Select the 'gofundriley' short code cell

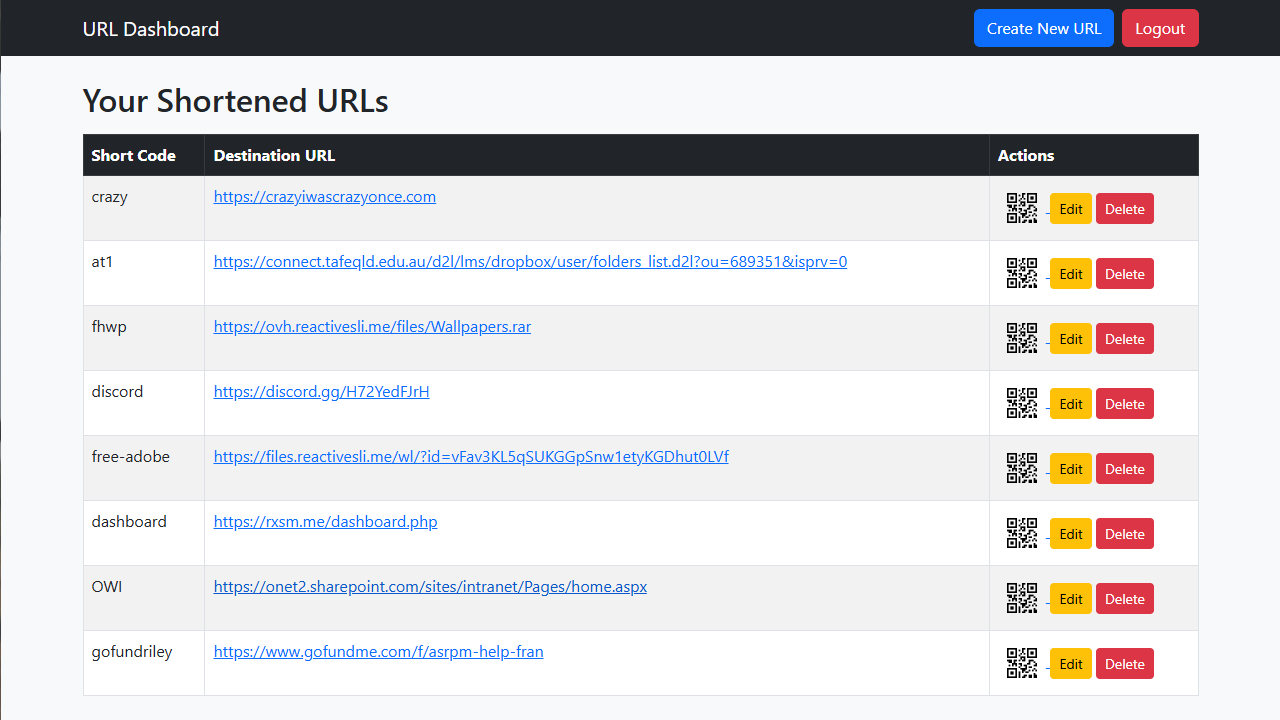click(144, 664)
